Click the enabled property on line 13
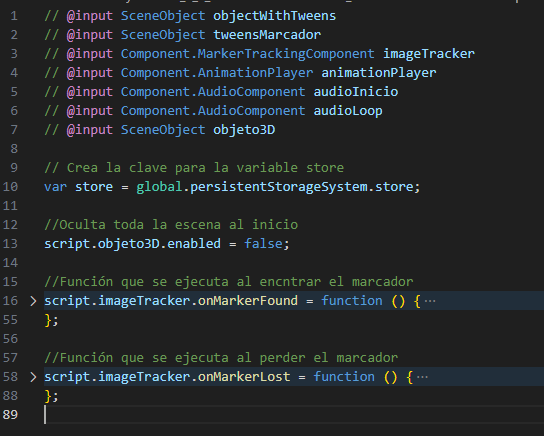This screenshot has width=544, height=436. coord(194,244)
